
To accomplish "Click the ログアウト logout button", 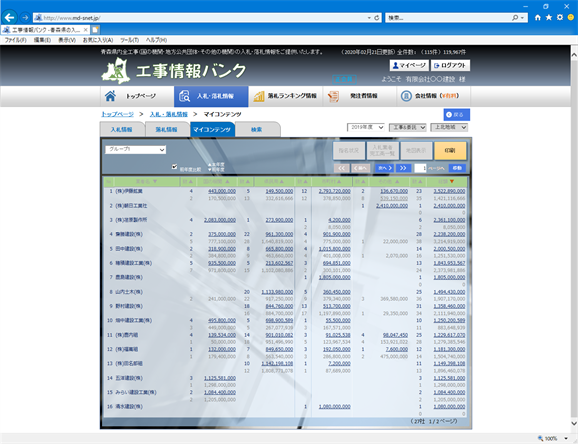I will point(450,65).
